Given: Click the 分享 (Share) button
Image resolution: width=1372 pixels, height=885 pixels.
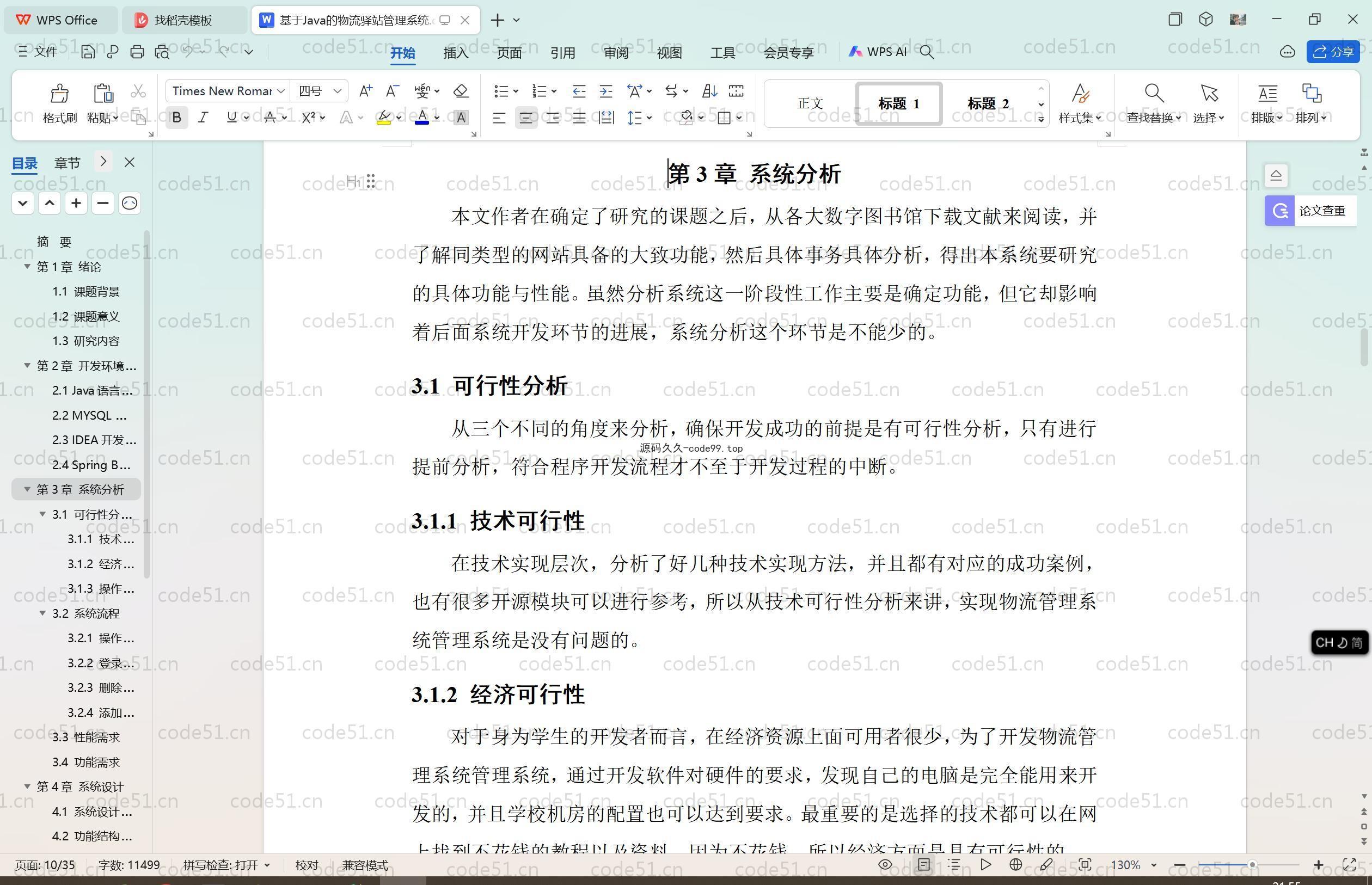Looking at the screenshot, I should 1333,52.
